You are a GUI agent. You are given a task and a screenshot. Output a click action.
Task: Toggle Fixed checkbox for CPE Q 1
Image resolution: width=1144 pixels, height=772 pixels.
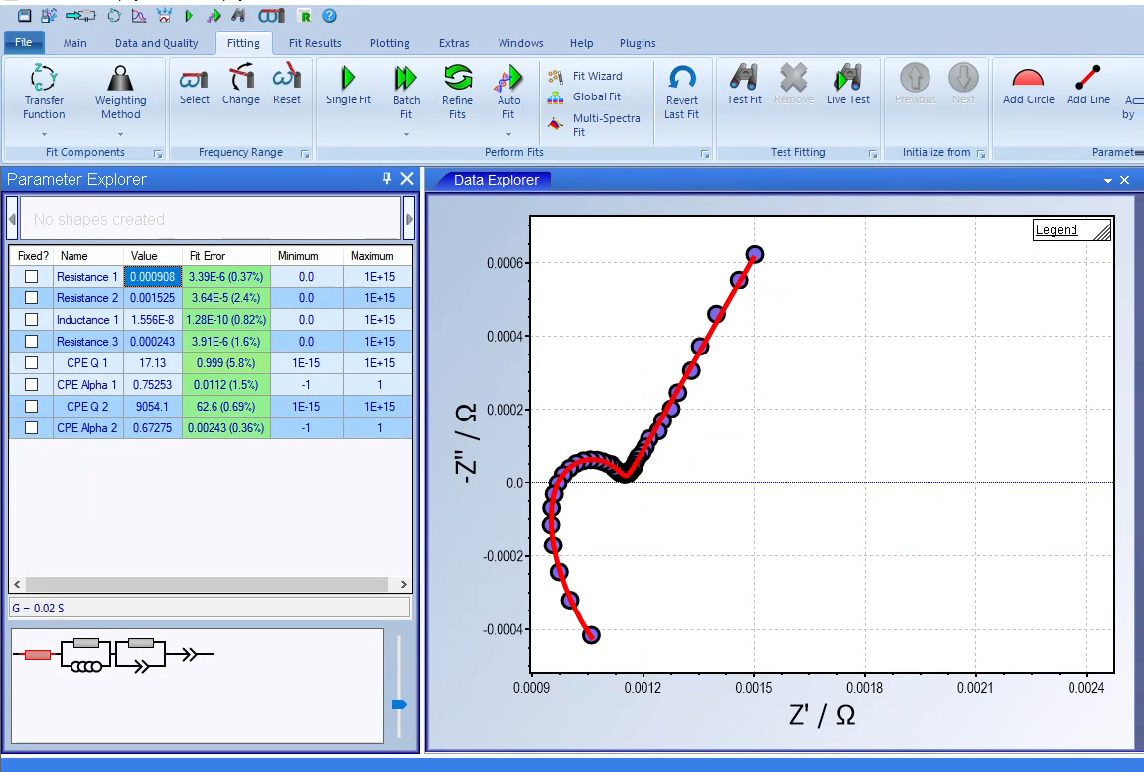click(31, 363)
